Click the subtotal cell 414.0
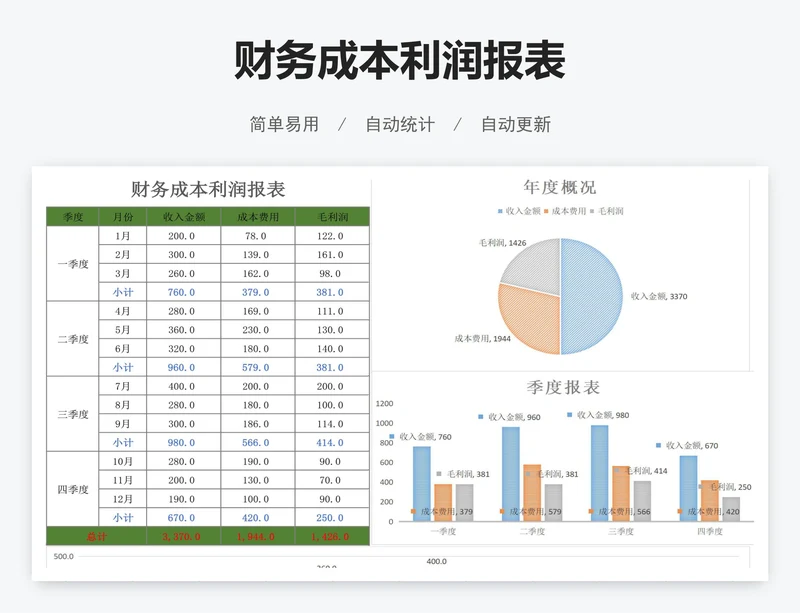Image resolution: width=800 pixels, height=613 pixels. (332, 443)
